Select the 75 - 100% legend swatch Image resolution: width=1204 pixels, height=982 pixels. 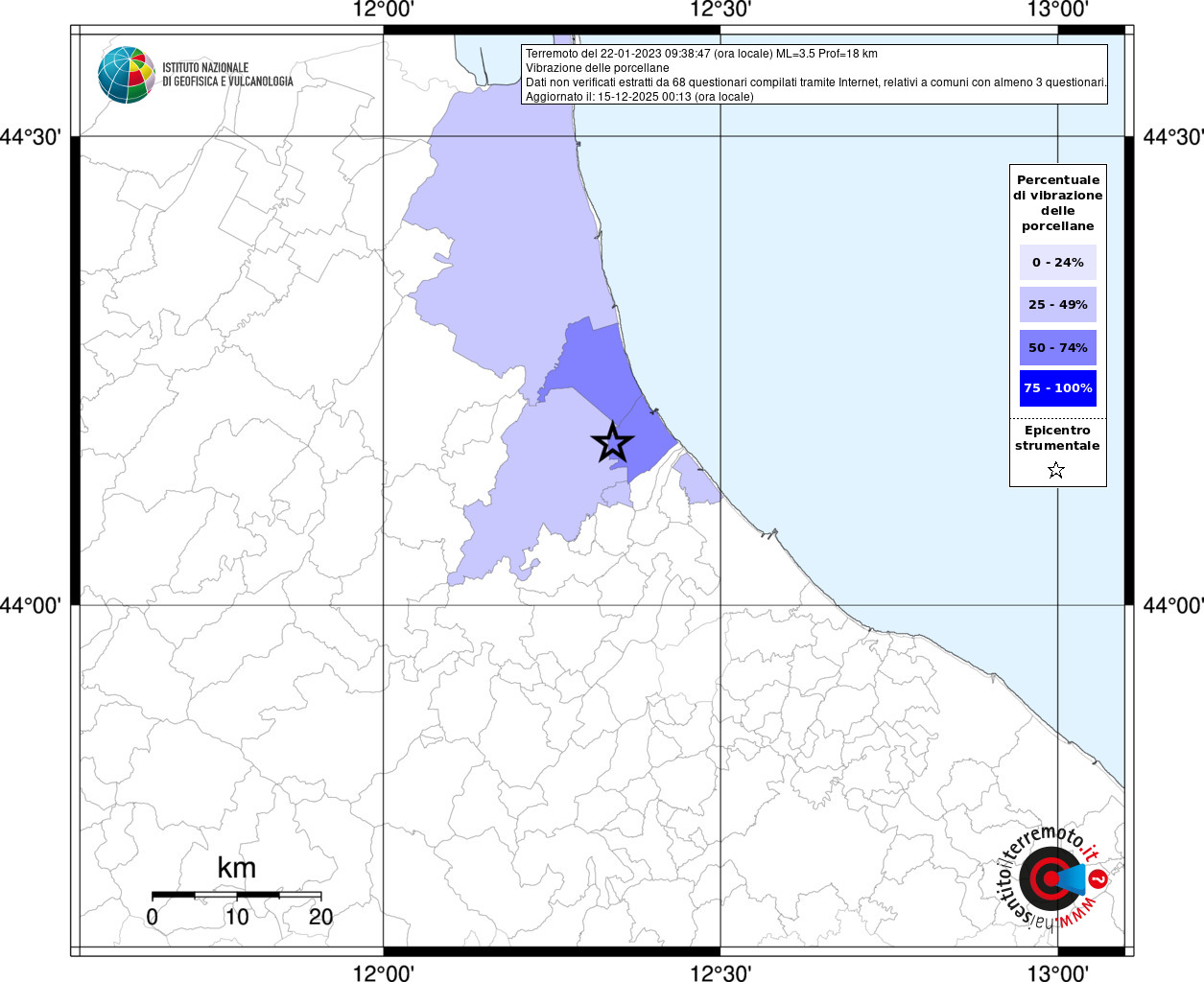pos(1057,387)
